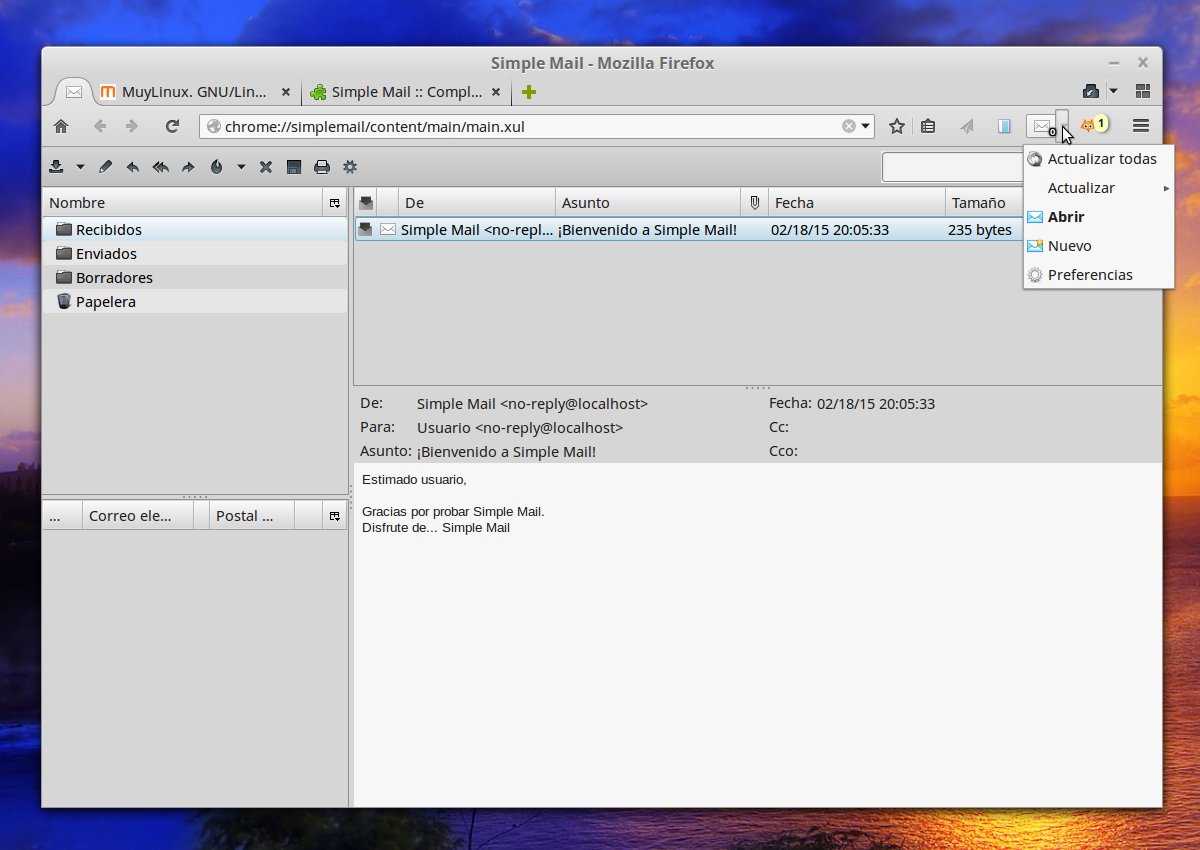Close the MuyLinux tab
Screen dimensions: 1200x850
coord(285,92)
